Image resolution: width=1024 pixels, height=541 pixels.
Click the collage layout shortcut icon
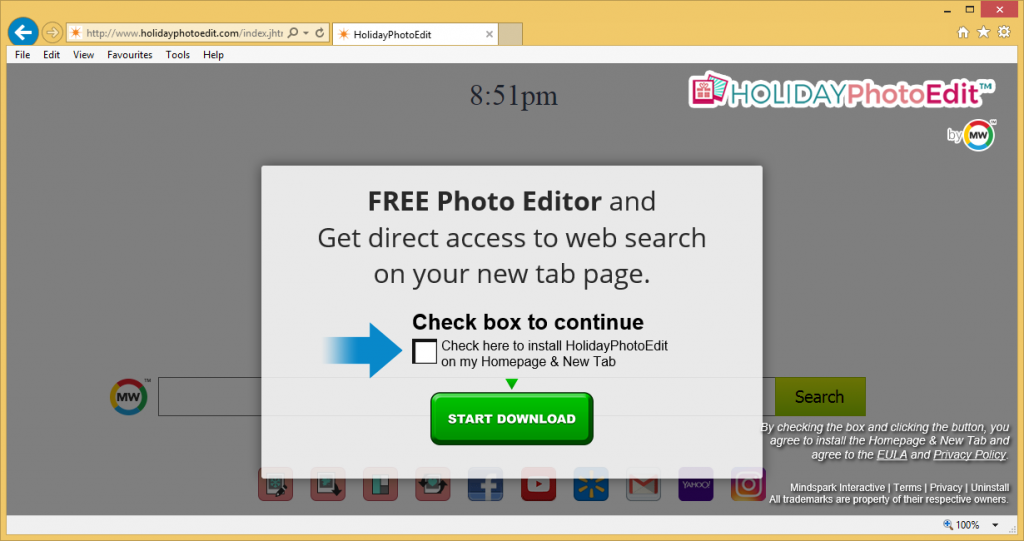[381, 485]
